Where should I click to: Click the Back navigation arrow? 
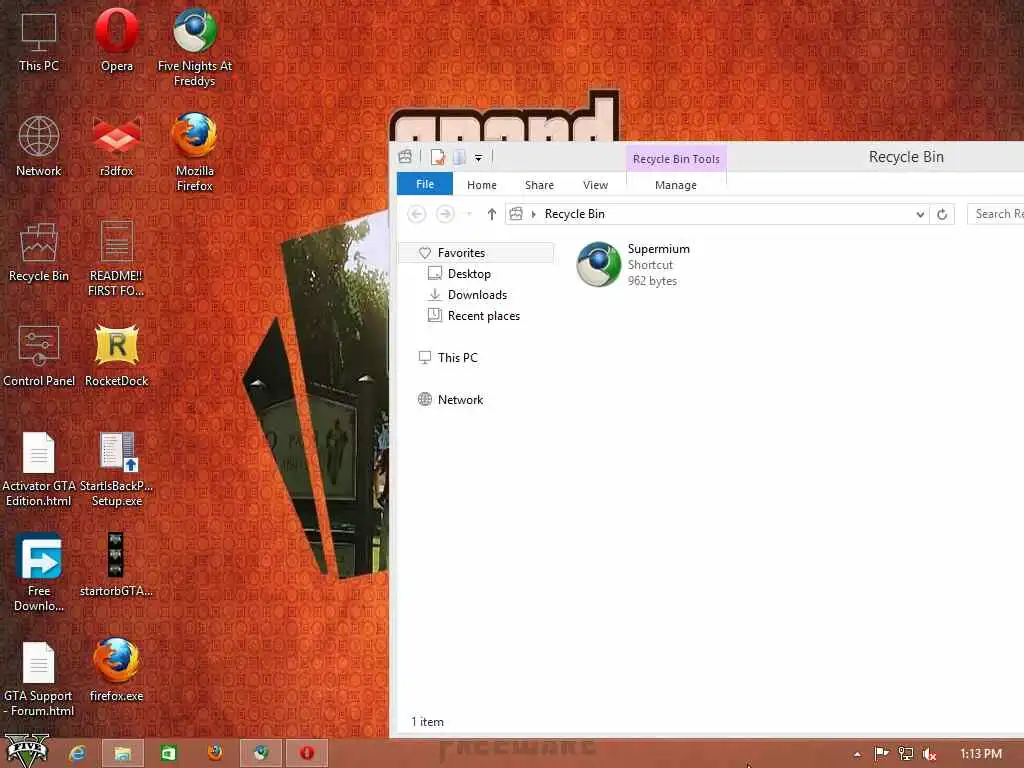pyautogui.click(x=417, y=214)
